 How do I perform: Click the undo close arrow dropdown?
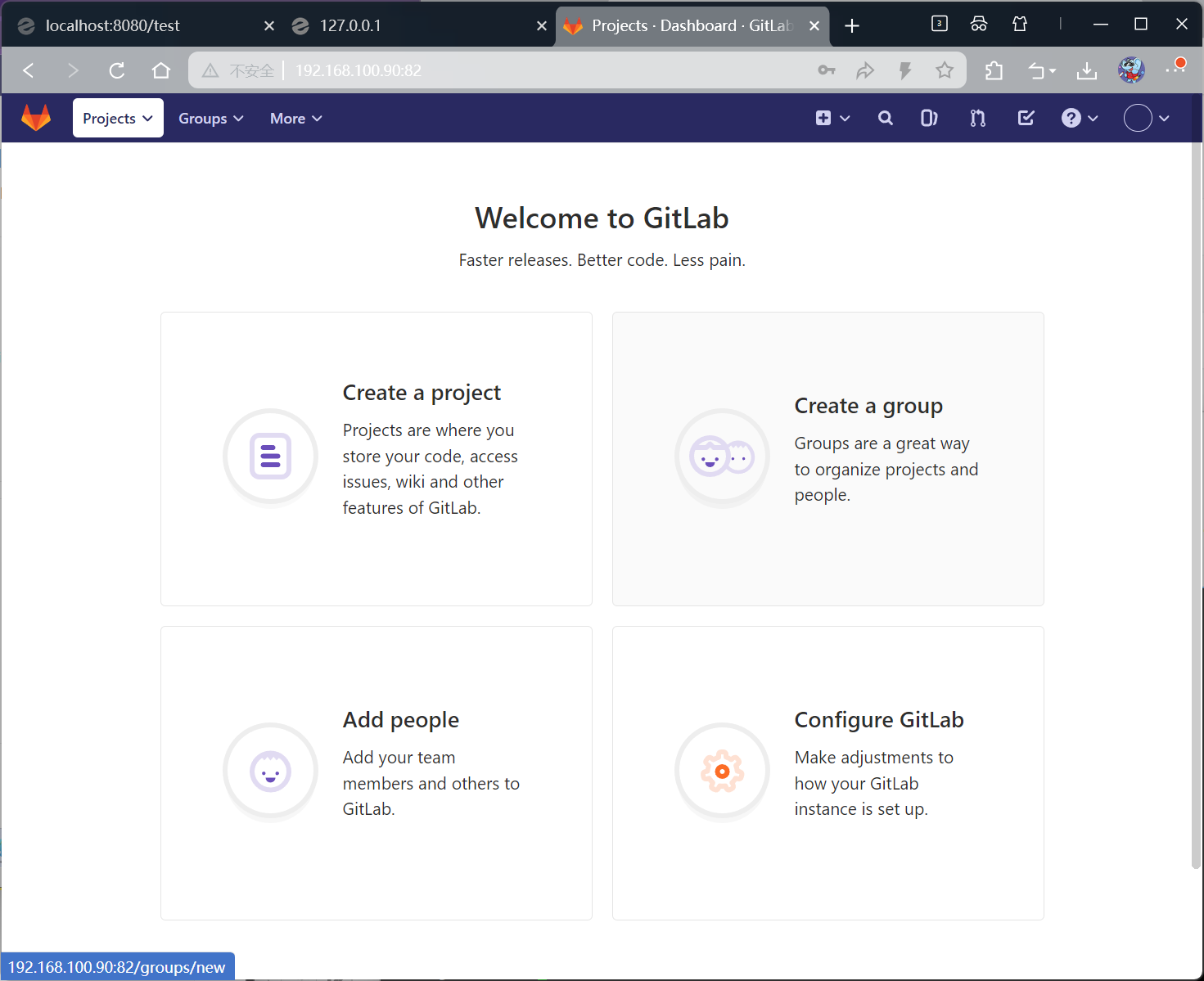click(1042, 71)
